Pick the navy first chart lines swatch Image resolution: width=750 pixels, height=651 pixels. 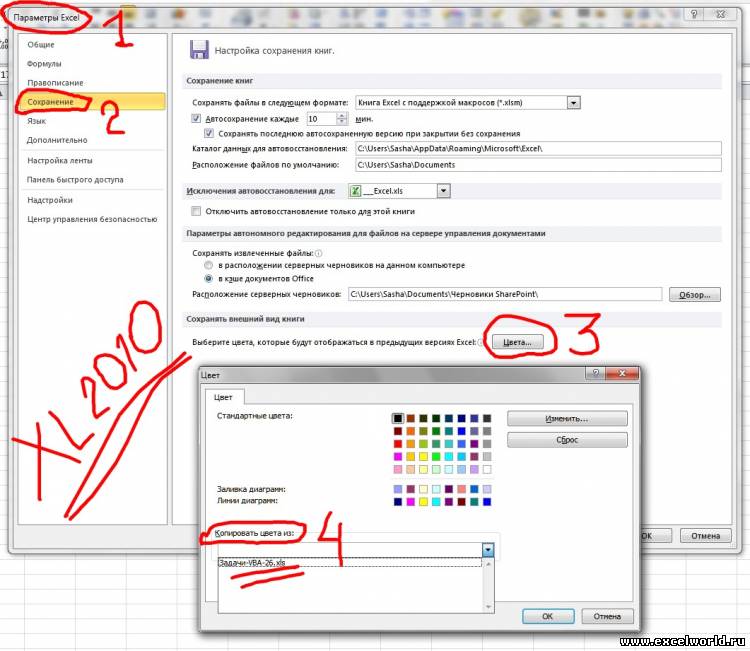tap(397, 502)
